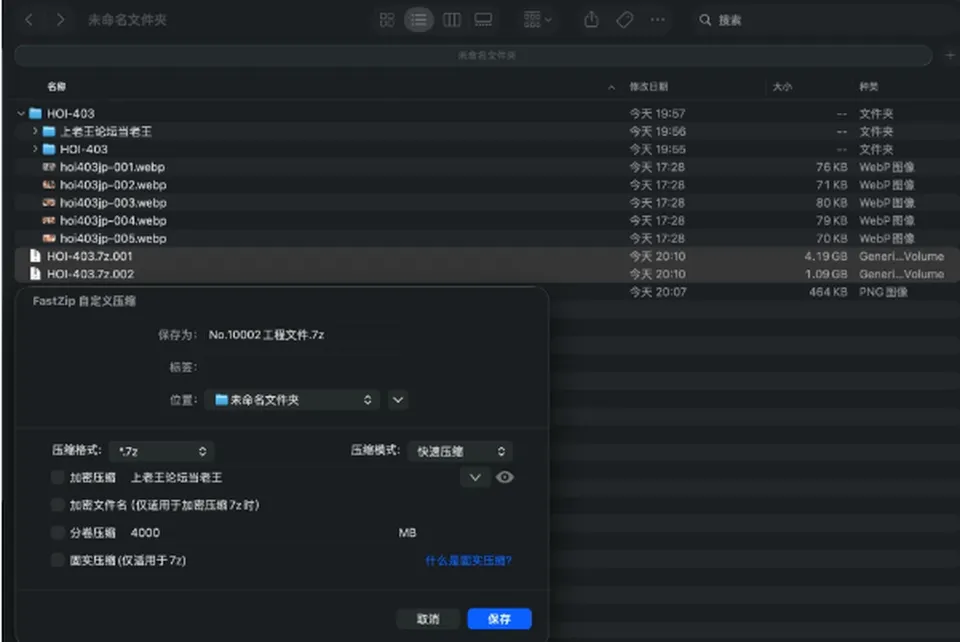Enable the 固实压缩 checkbox
Screen dimensions: 960x642
pos(58,560)
